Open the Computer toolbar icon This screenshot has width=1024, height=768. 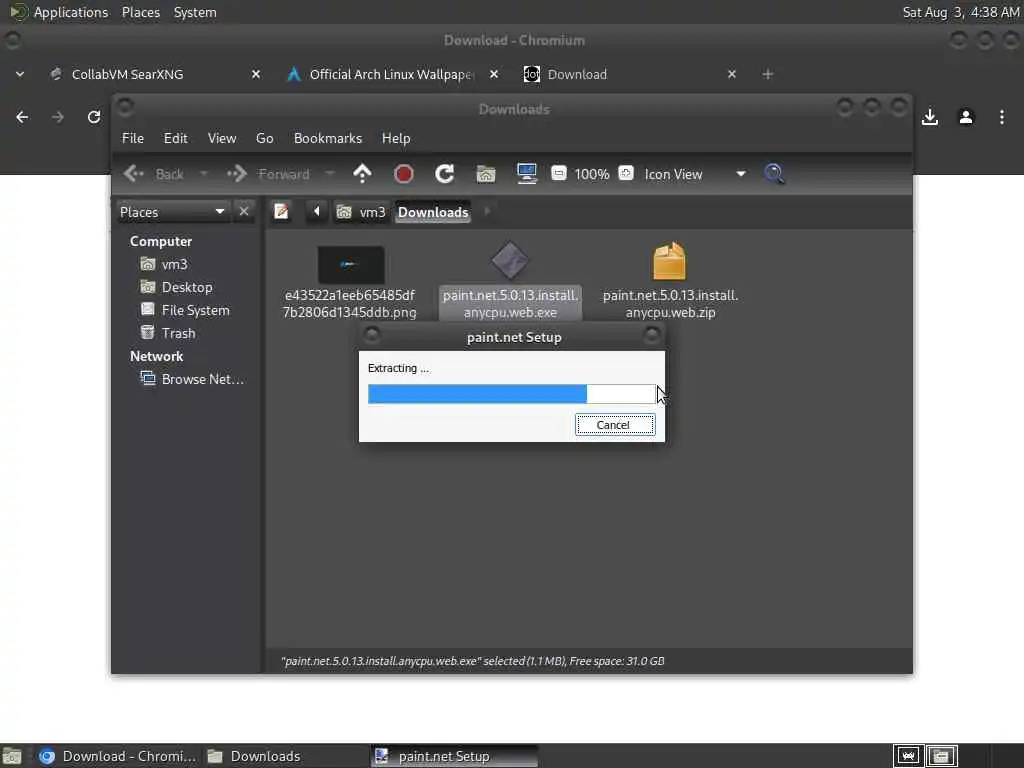tap(526, 174)
